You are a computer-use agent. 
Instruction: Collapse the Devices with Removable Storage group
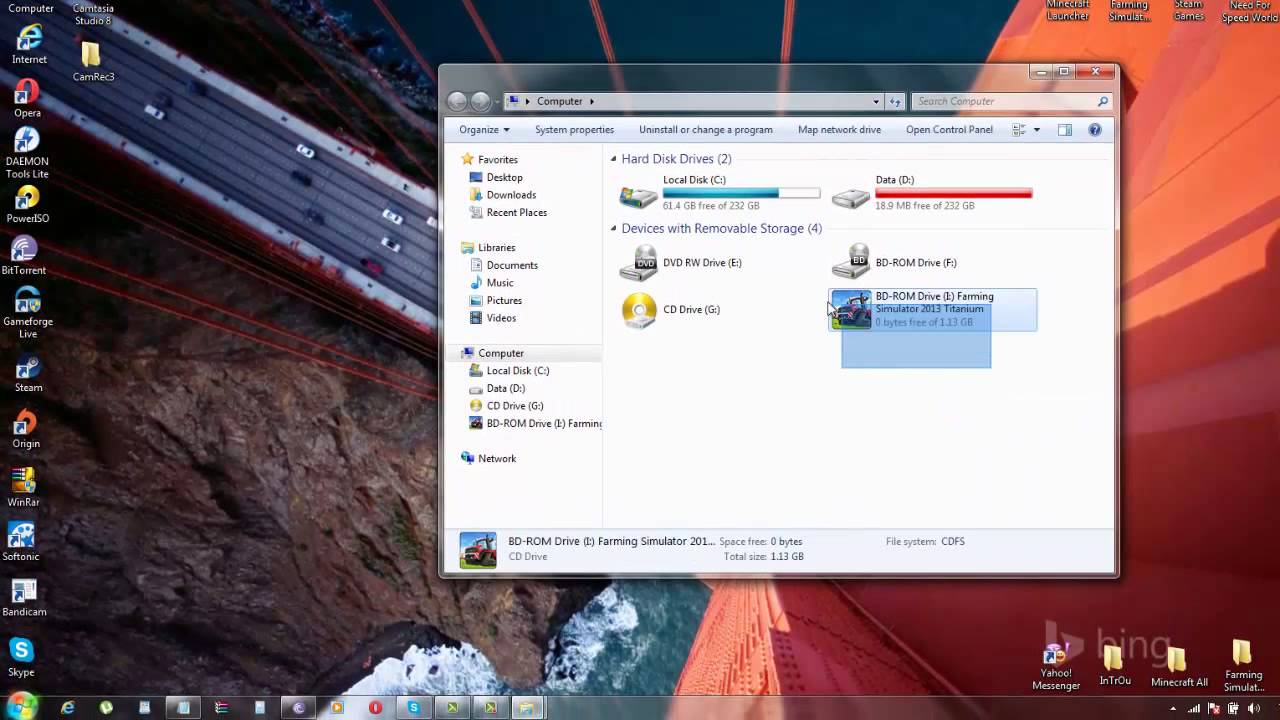click(614, 229)
